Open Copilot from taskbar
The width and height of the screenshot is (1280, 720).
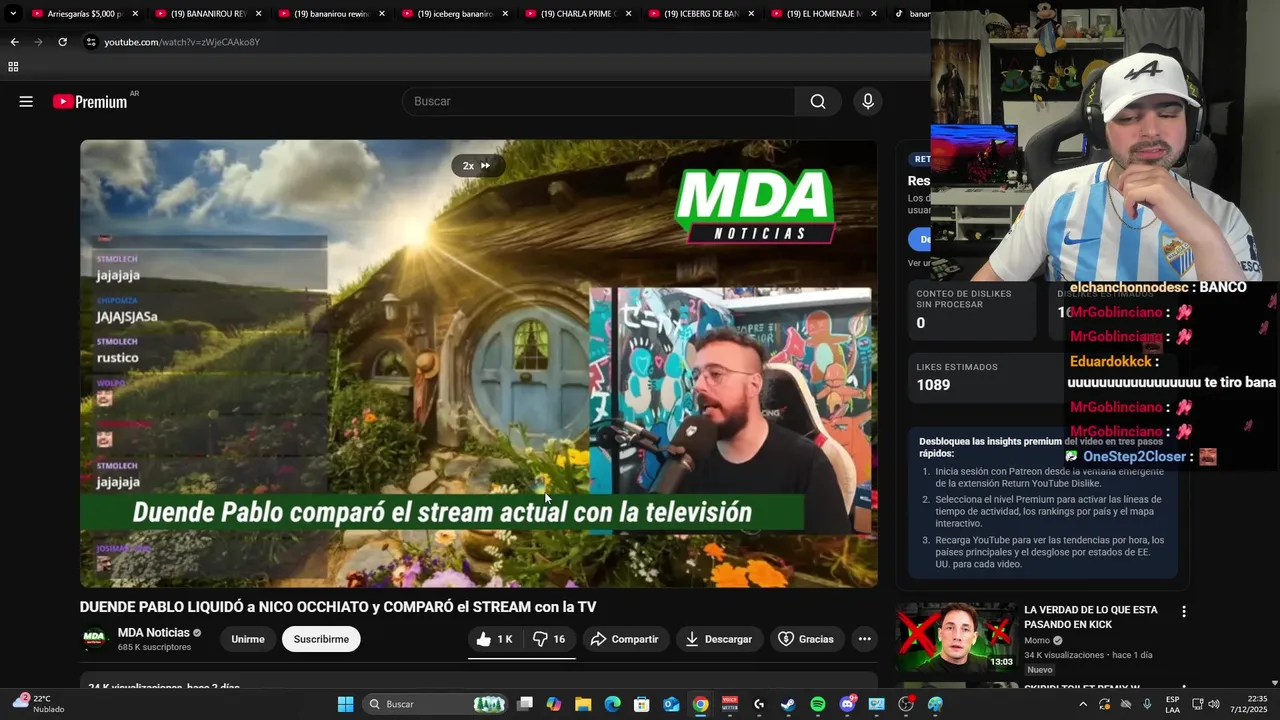tap(554, 704)
